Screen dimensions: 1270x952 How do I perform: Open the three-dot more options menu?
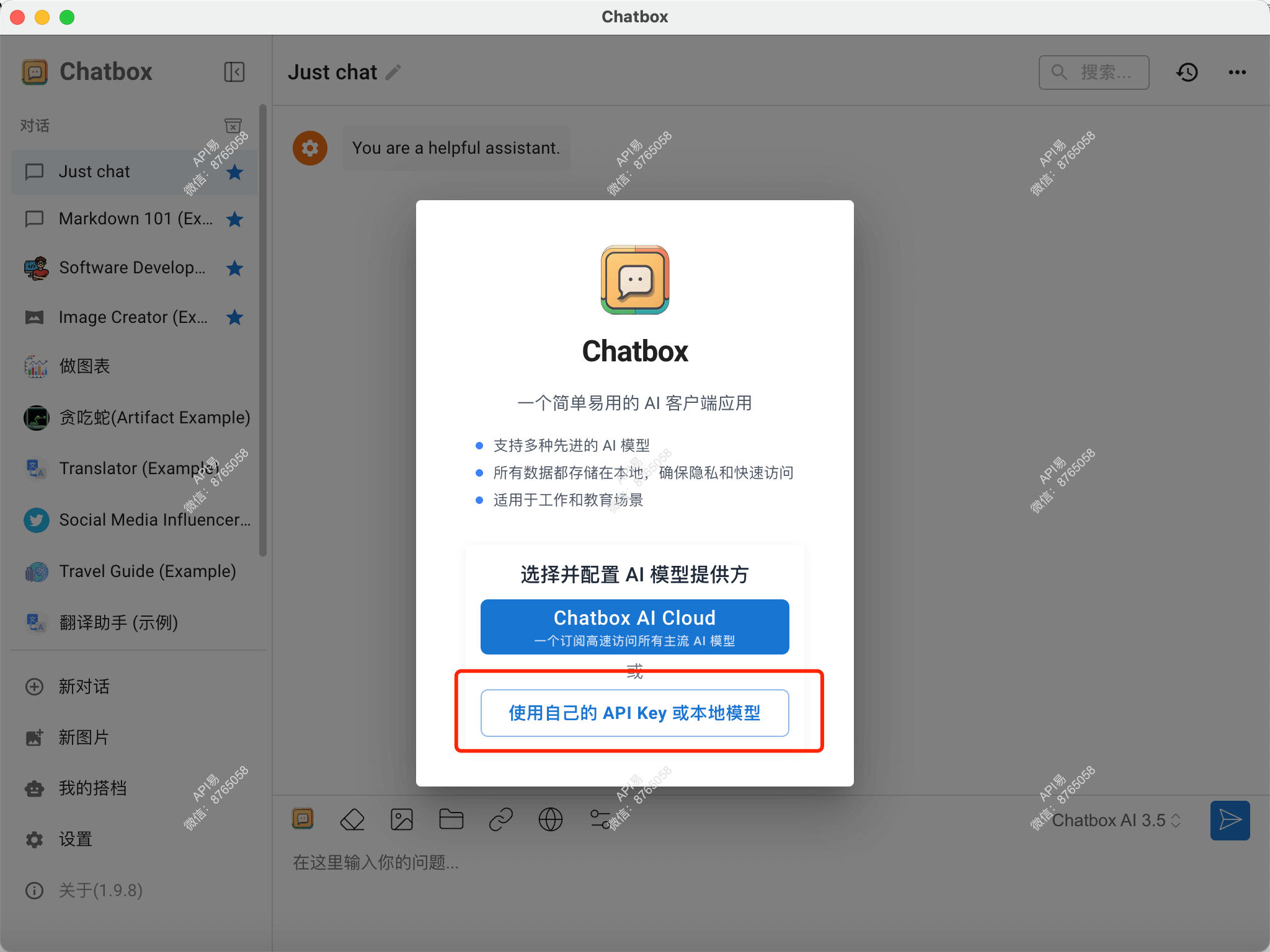[x=1237, y=72]
